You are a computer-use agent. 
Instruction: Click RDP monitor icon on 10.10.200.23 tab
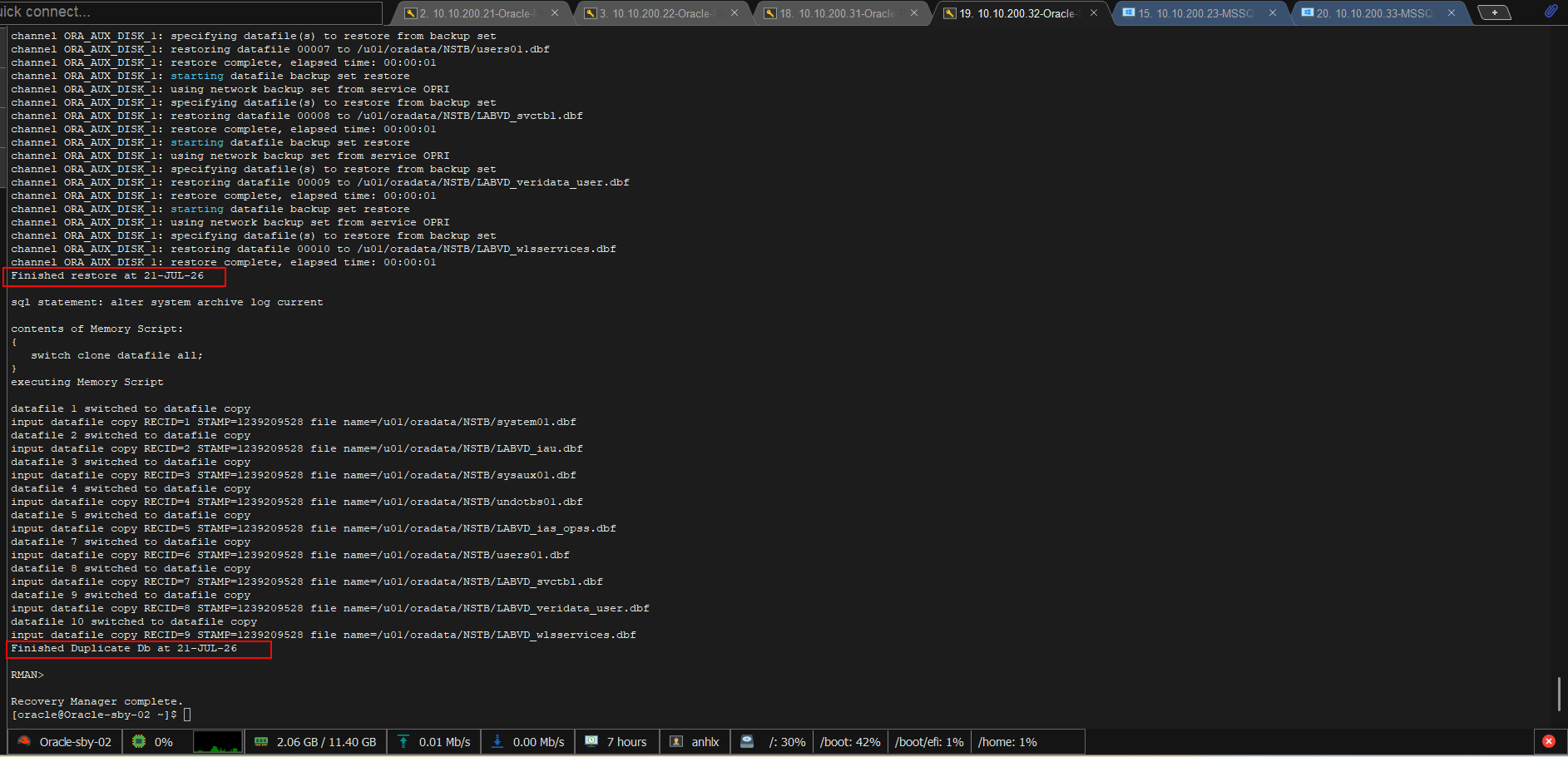[x=1129, y=12]
